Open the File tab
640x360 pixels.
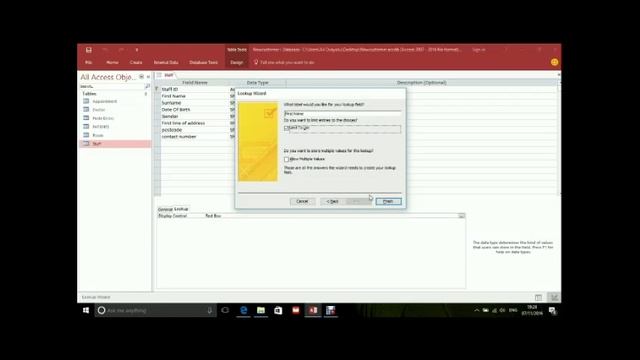tap(89, 62)
